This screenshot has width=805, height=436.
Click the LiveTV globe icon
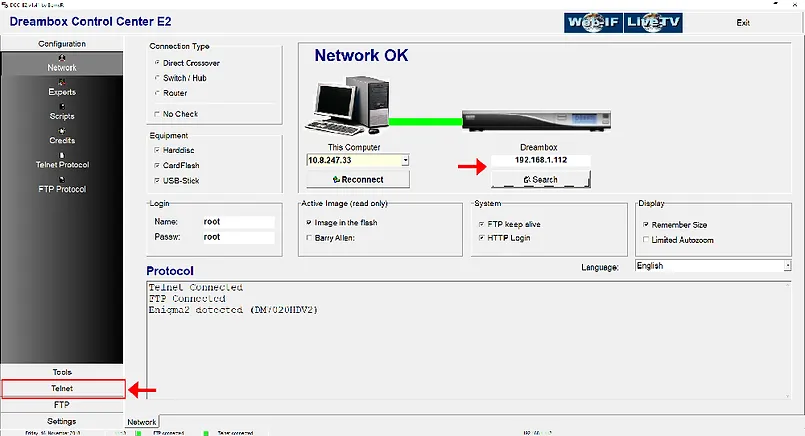[653, 23]
